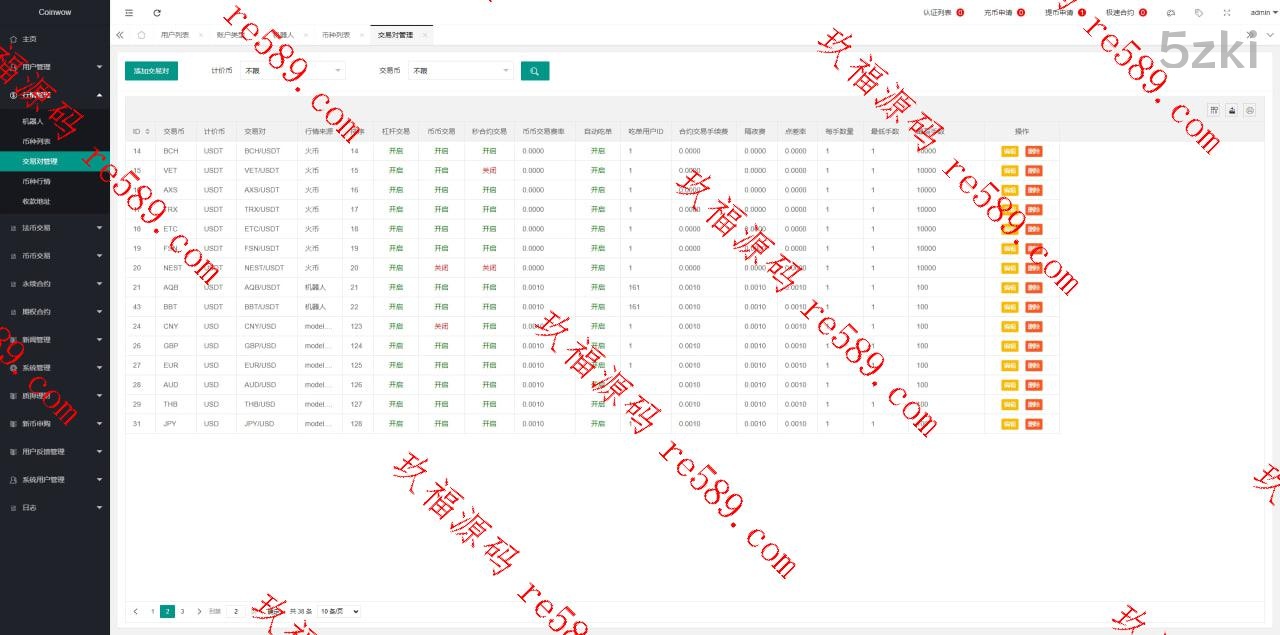Click the orange edit button for BCH row

pyautogui.click(x=1010, y=151)
